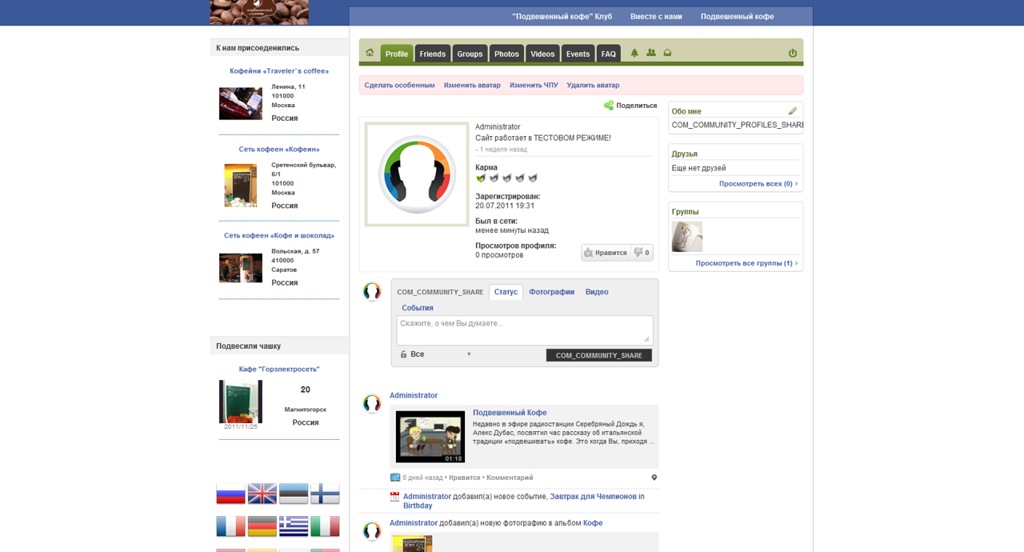This screenshot has height=552, width=1024.
Task: Click the home icon in community toolbar
Action: point(370,54)
